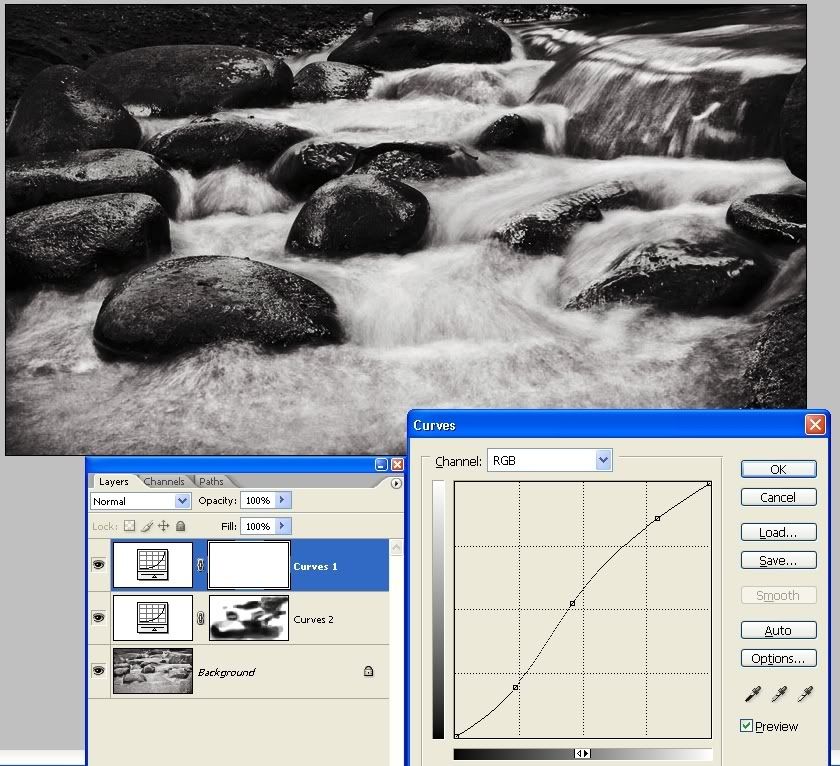The height and width of the screenshot is (766, 840).
Task: Select the lower curve control point
Action: [515, 687]
